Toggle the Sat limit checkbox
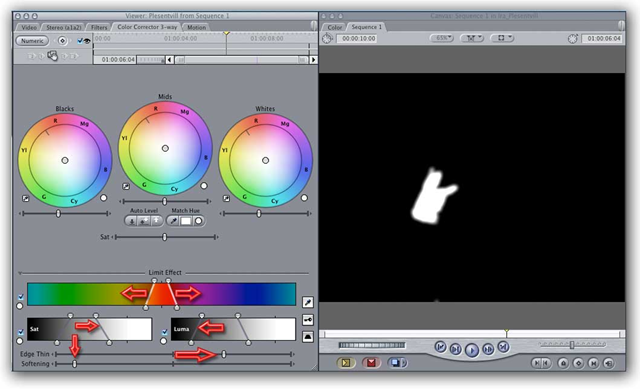This screenshot has height=389, width=640. 21,332
